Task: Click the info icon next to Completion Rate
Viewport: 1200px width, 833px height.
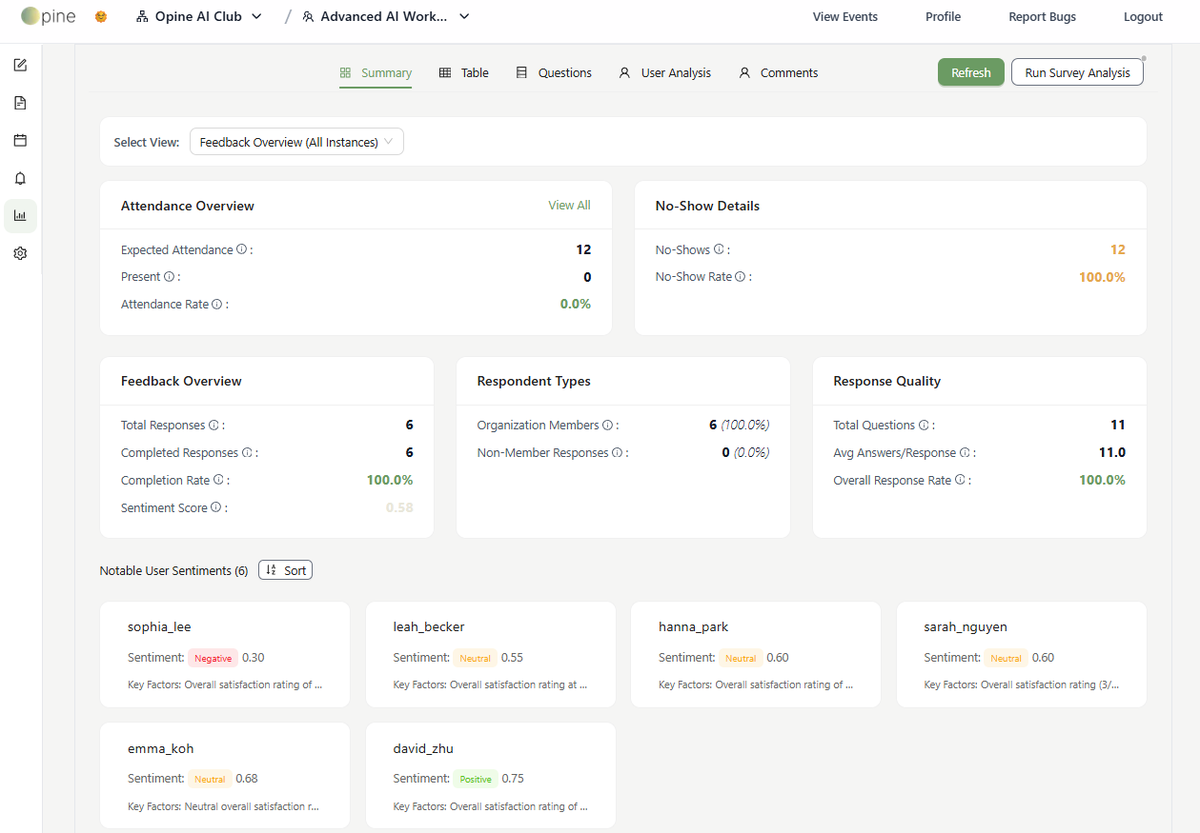Action: [x=218, y=480]
